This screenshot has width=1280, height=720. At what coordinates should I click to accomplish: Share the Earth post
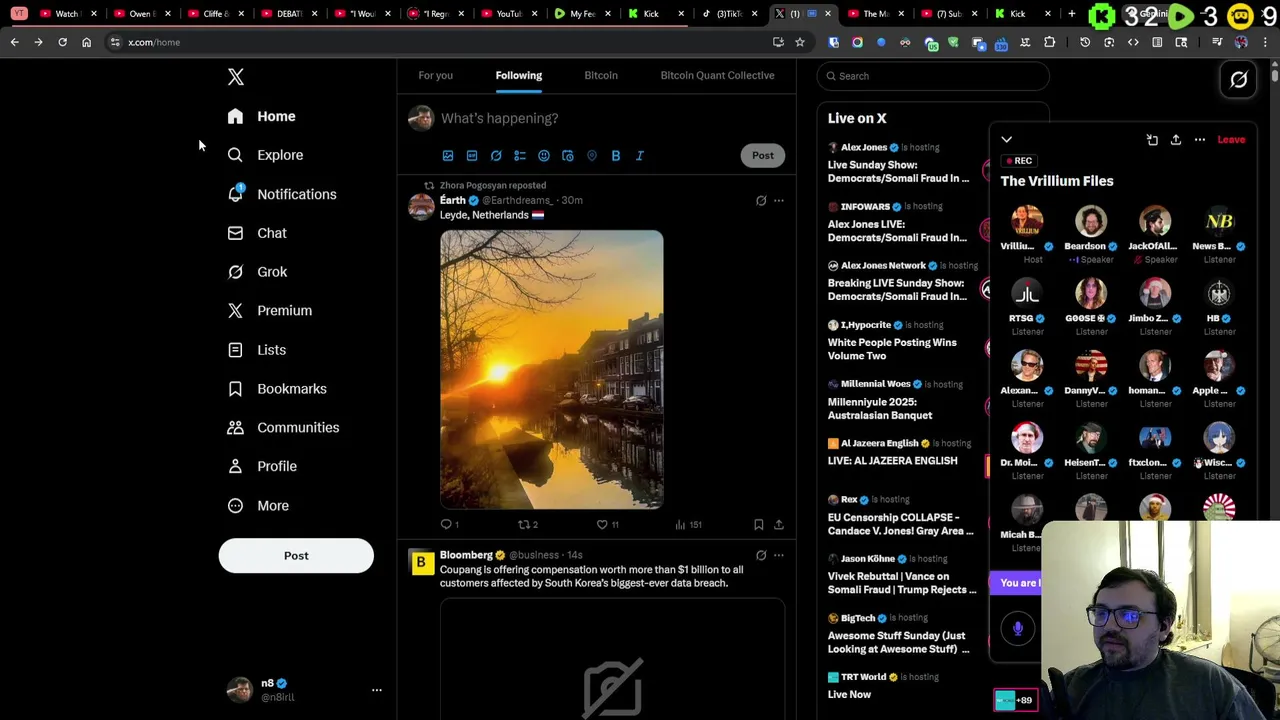[779, 524]
